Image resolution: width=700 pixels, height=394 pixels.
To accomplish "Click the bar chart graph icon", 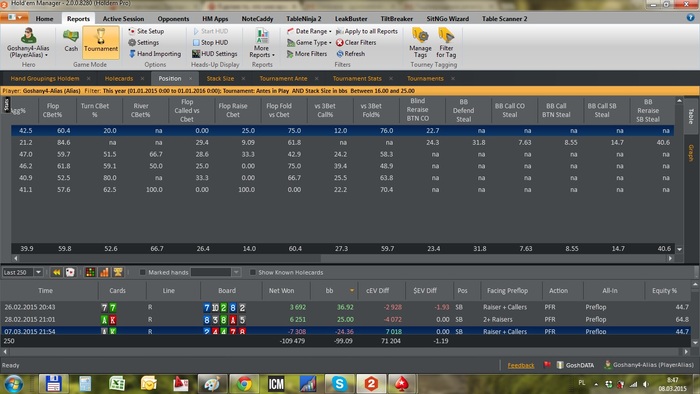I will [x=104, y=272].
